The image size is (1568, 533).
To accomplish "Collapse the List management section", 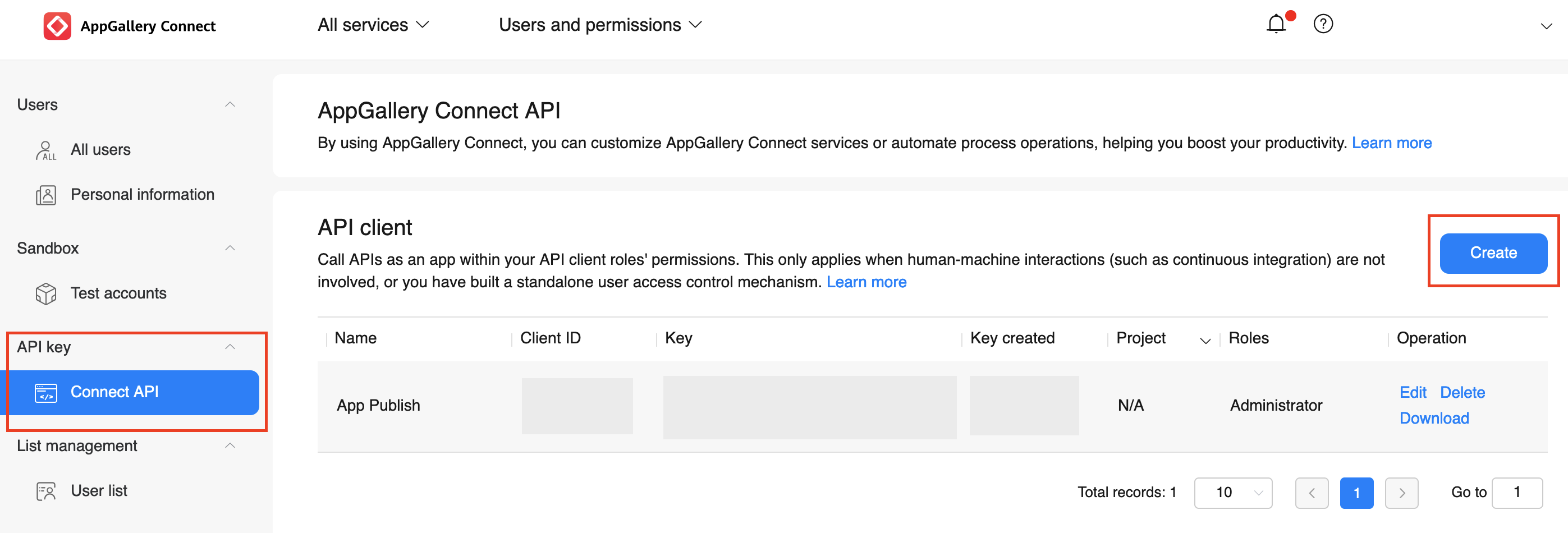I will click(x=230, y=446).
